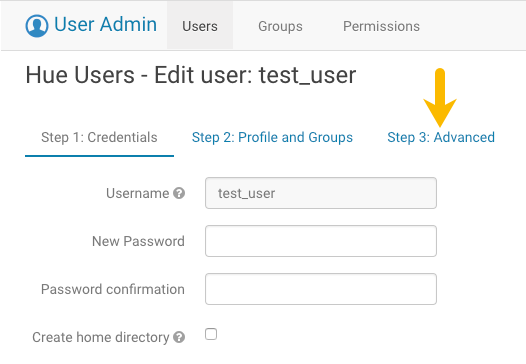This screenshot has width=526, height=364.
Task: Enable the Create home directory checkbox
Action: (211, 334)
